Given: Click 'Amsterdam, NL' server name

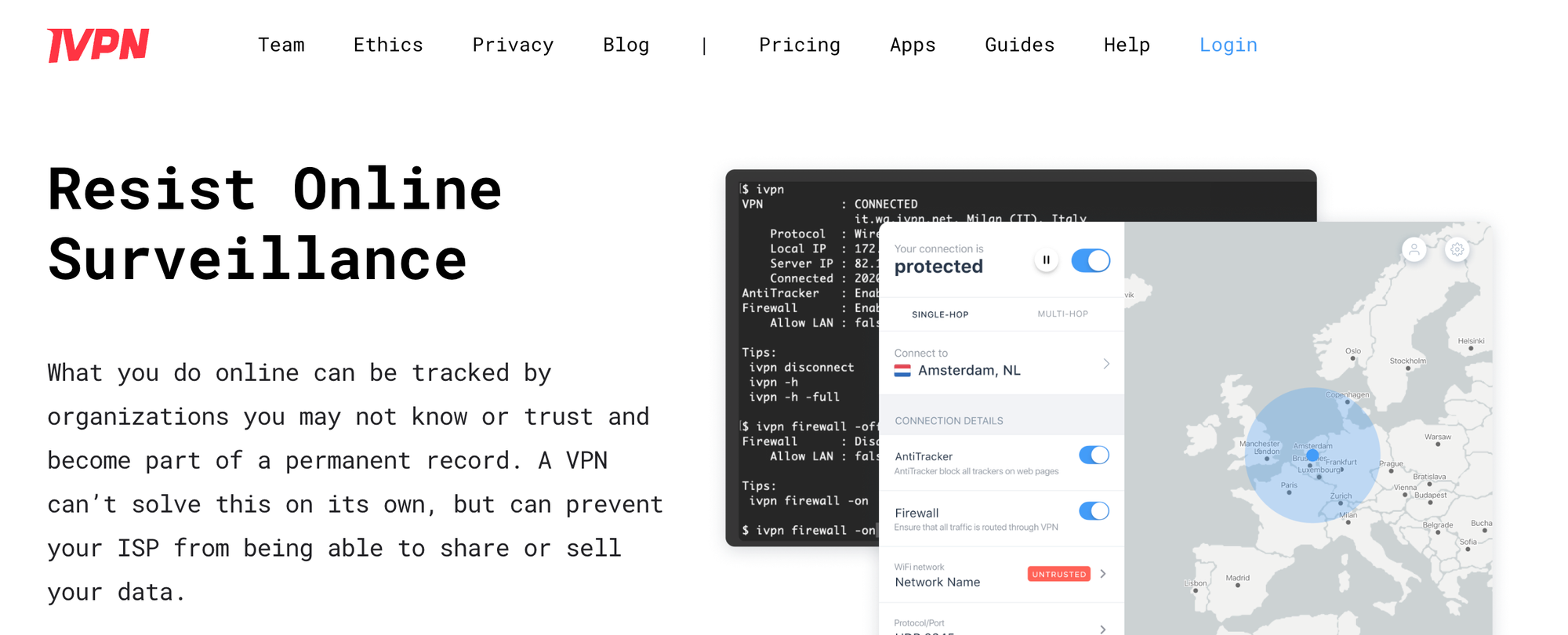Looking at the screenshot, I should tap(969, 370).
